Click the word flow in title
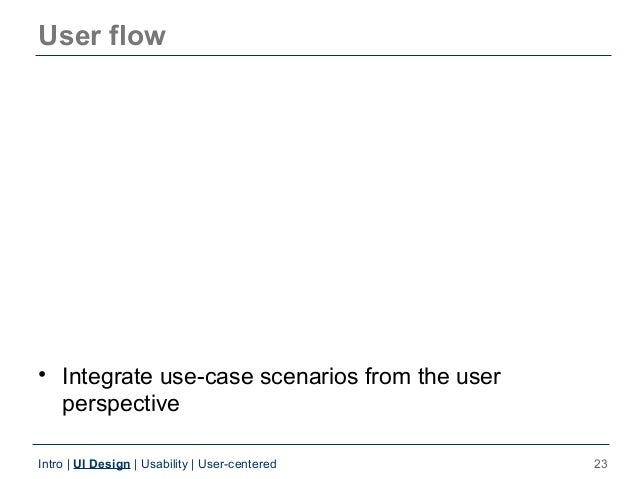This screenshot has width=638, height=479. tap(137, 35)
